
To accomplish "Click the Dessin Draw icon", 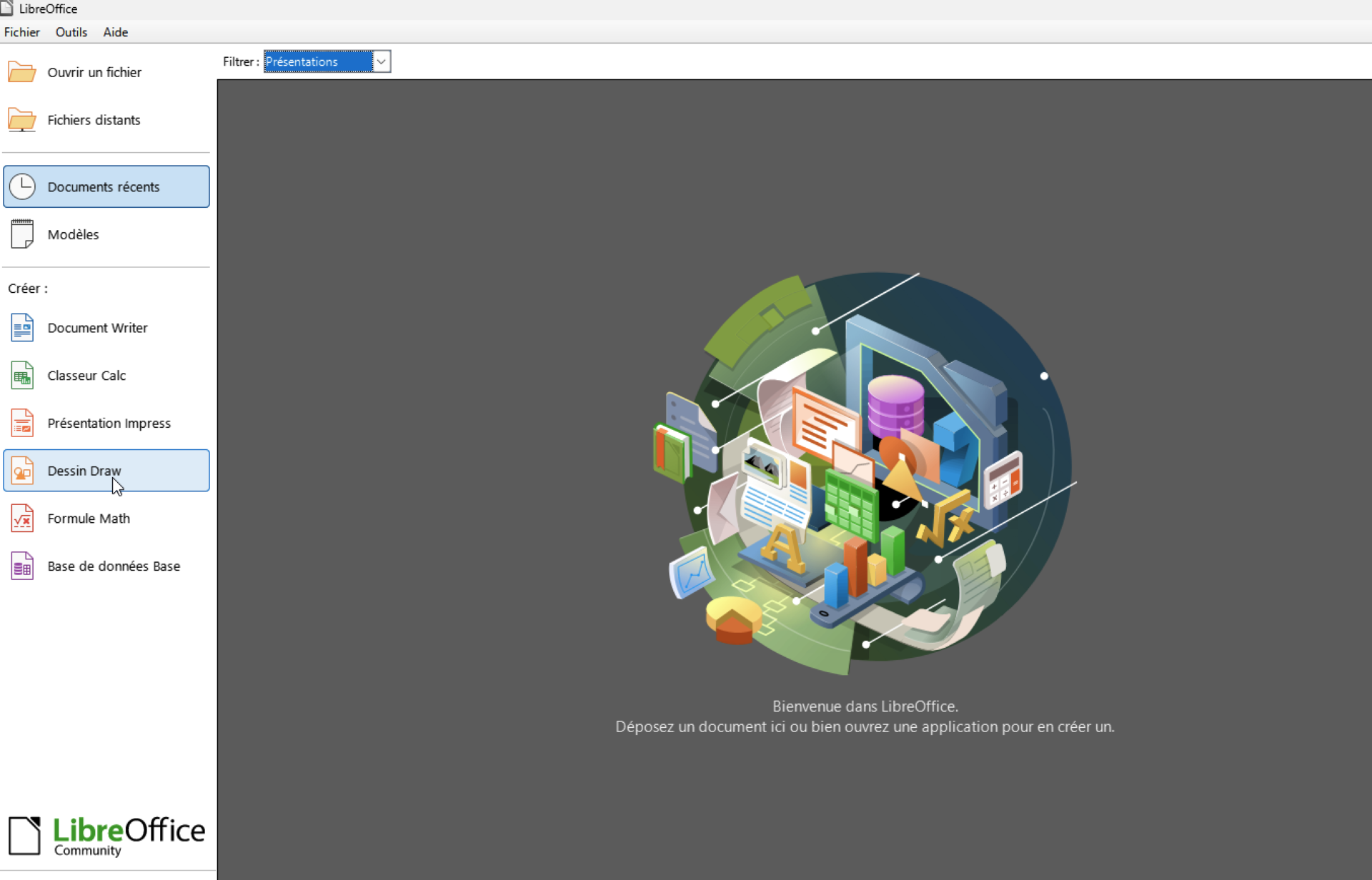I will tap(22, 471).
